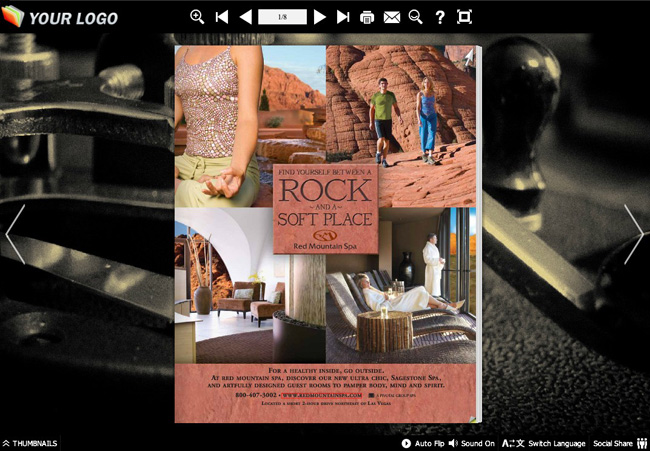Expand the THUMBNAILS panel

[x=30, y=444]
